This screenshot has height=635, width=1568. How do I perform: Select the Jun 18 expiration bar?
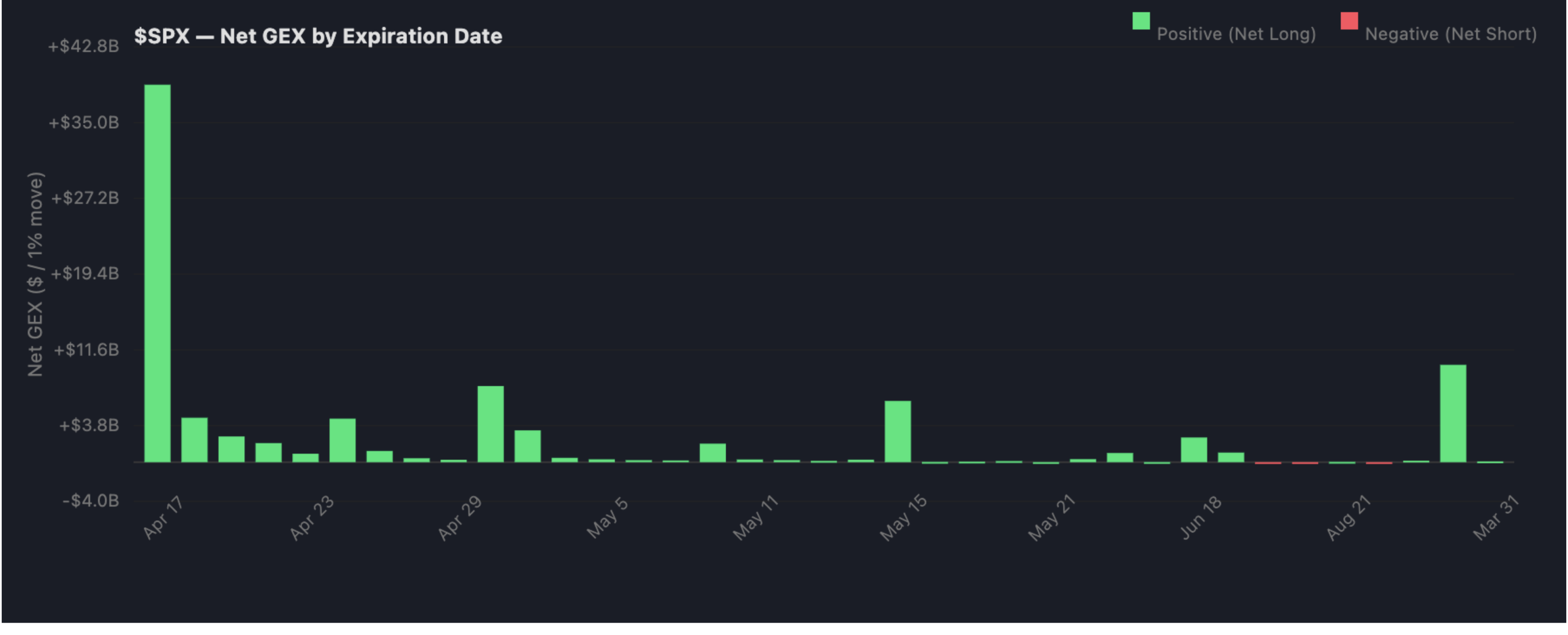1194,450
